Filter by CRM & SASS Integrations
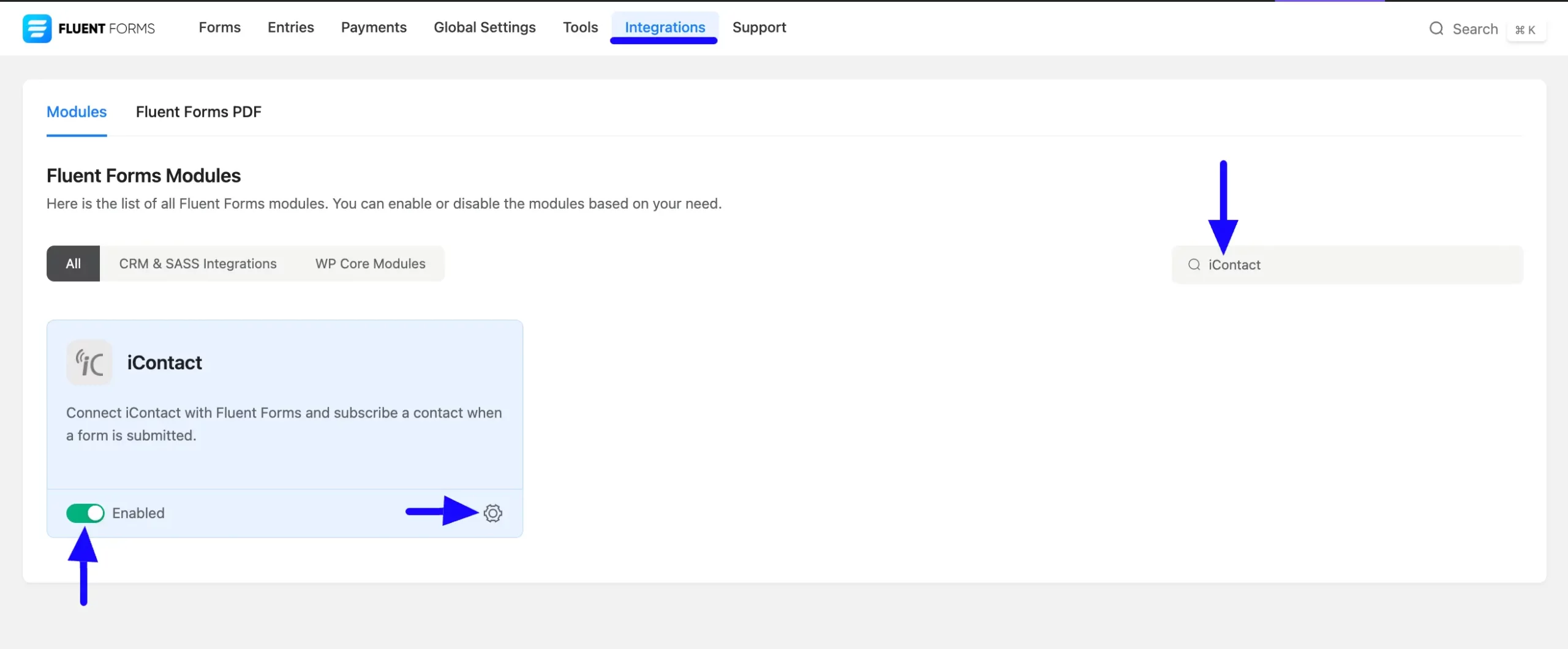 [x=198, y=264]
